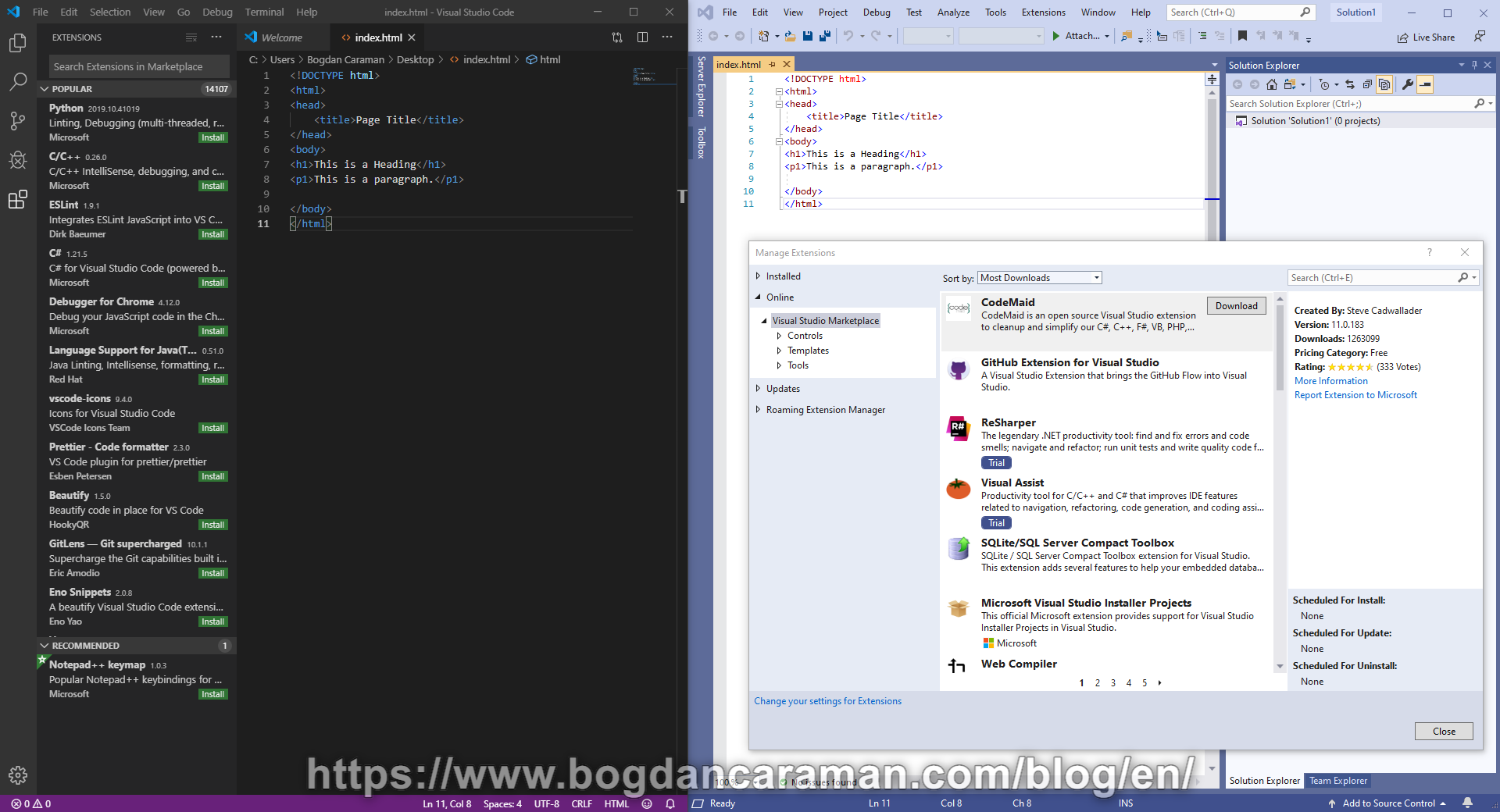Click the Find in Files toolbar icon

click(x=1127, y=36)
